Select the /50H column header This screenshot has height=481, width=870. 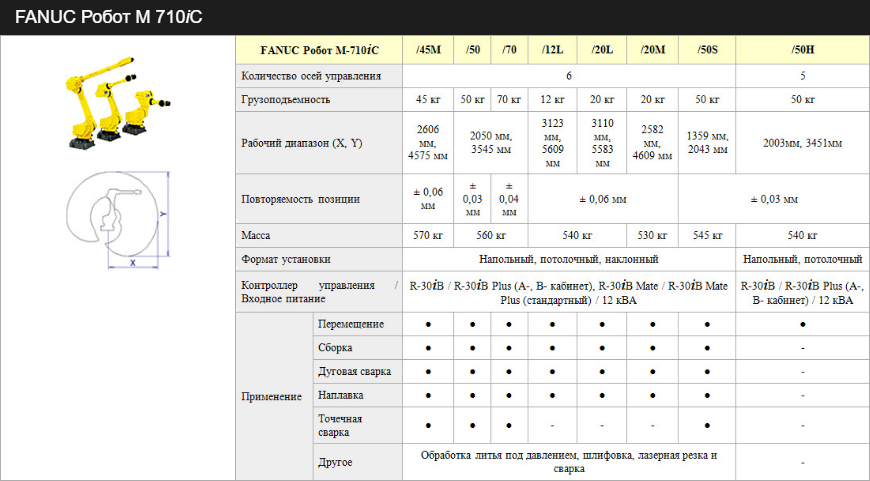click(x=802, y=50)
